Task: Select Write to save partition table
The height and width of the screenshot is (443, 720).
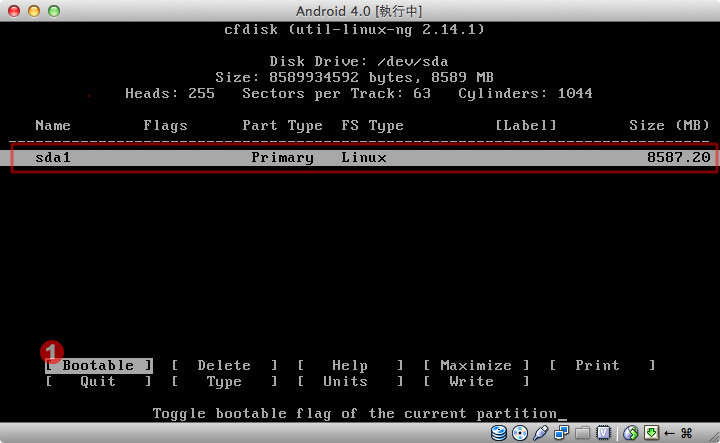Action: [472, 381]
